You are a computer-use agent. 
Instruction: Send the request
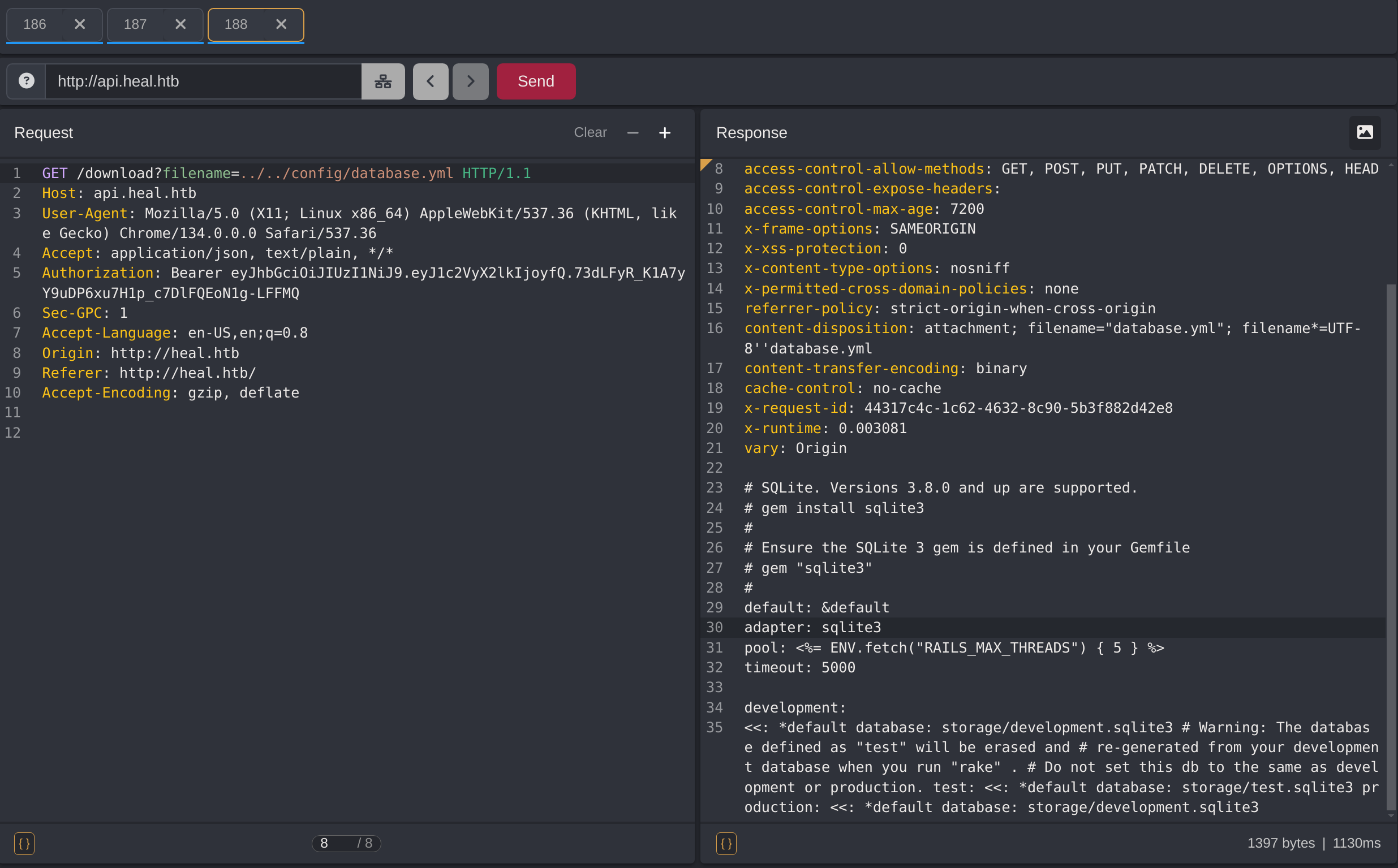[x=536, y=81]
